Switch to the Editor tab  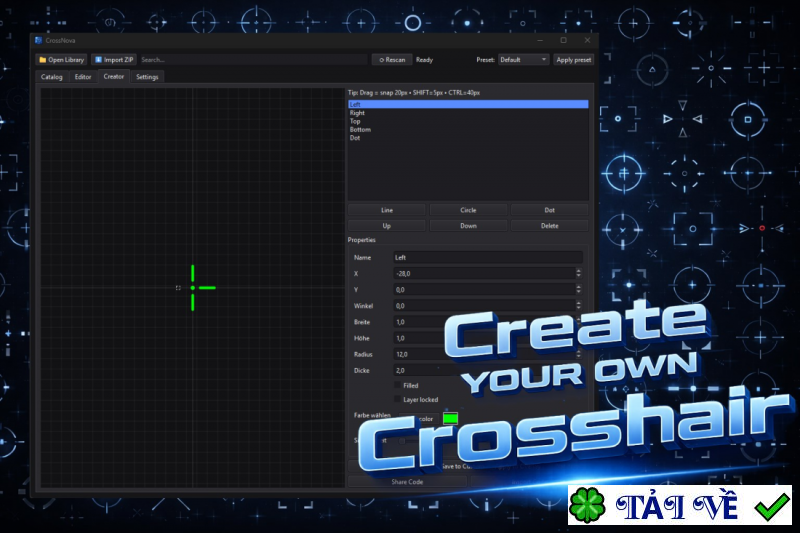click(83, 77)
